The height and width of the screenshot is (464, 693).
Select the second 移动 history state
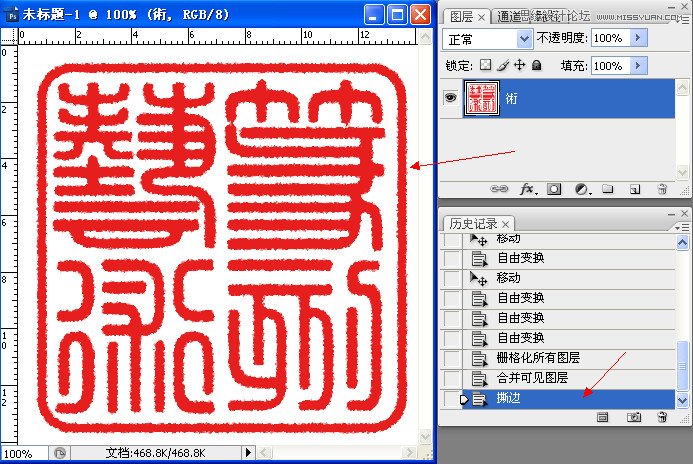[569, 278]
